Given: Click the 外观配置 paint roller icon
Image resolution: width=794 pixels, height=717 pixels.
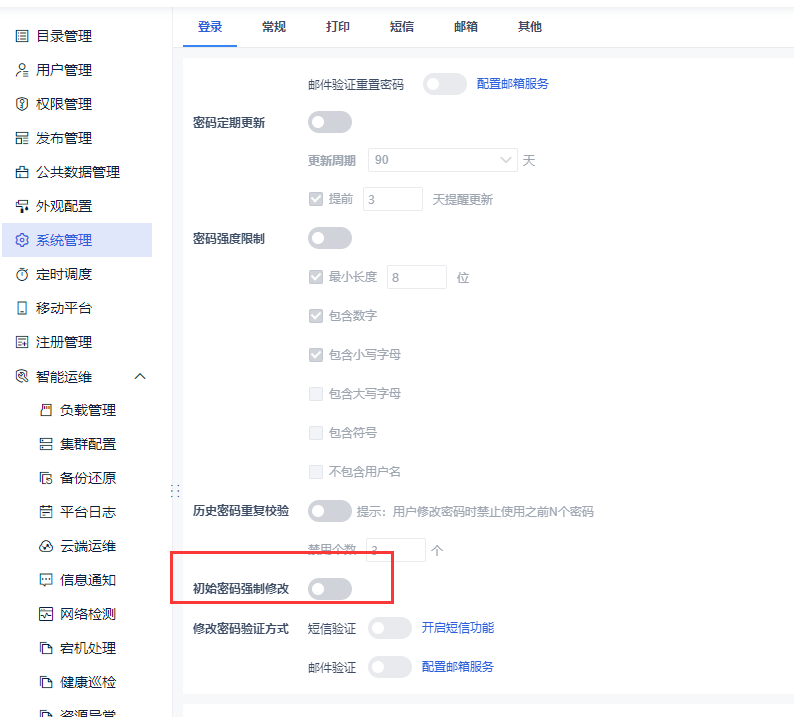Looking at the screenshot, I should coord(22,206).
